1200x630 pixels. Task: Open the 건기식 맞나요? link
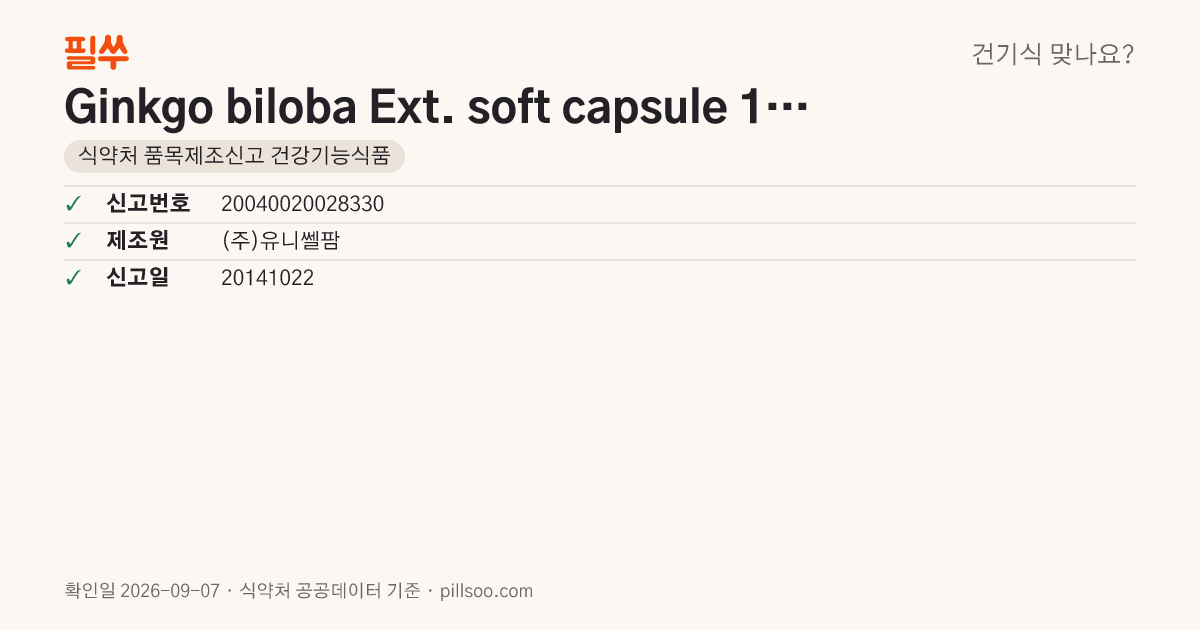pyautogui.click(x=1053, y=54)
